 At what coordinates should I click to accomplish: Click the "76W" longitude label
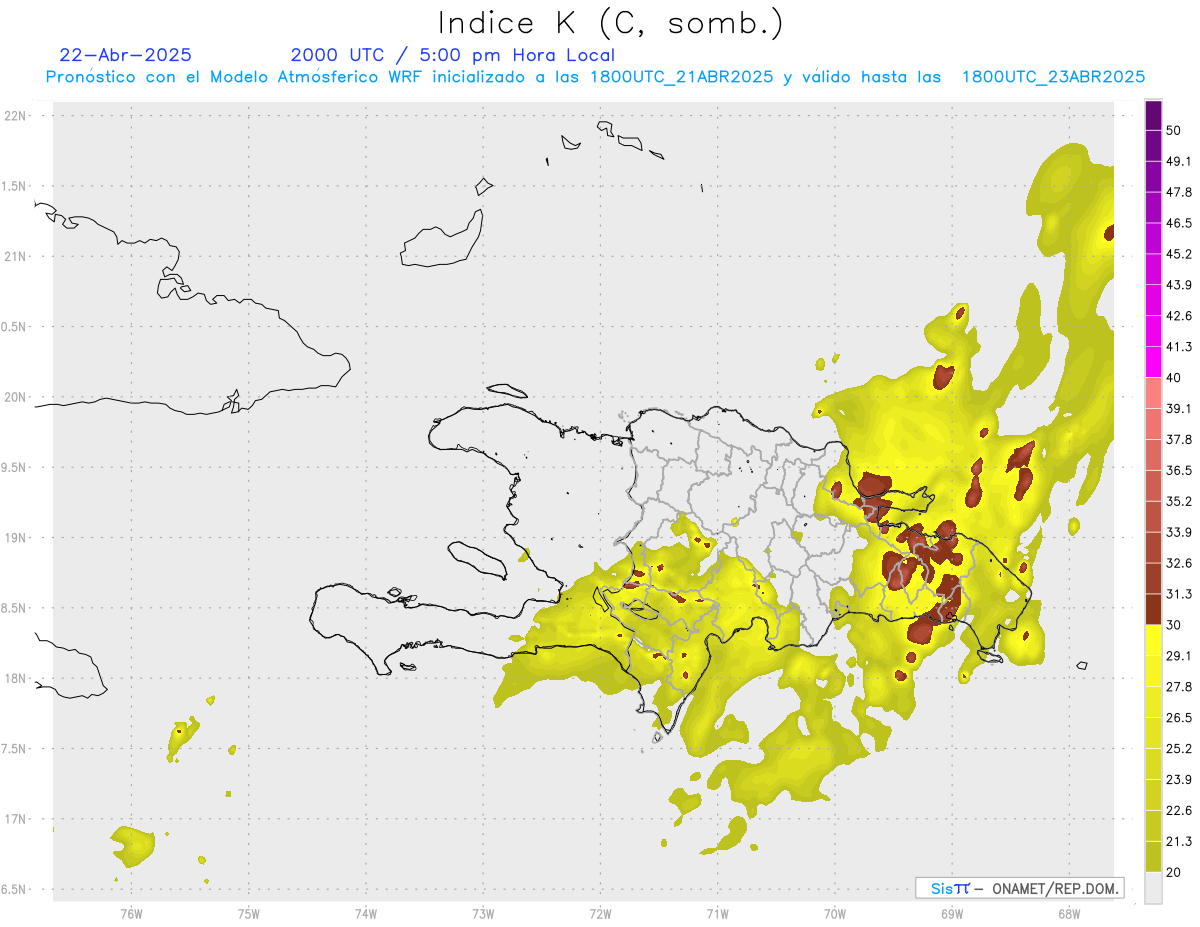click(131, 913)
